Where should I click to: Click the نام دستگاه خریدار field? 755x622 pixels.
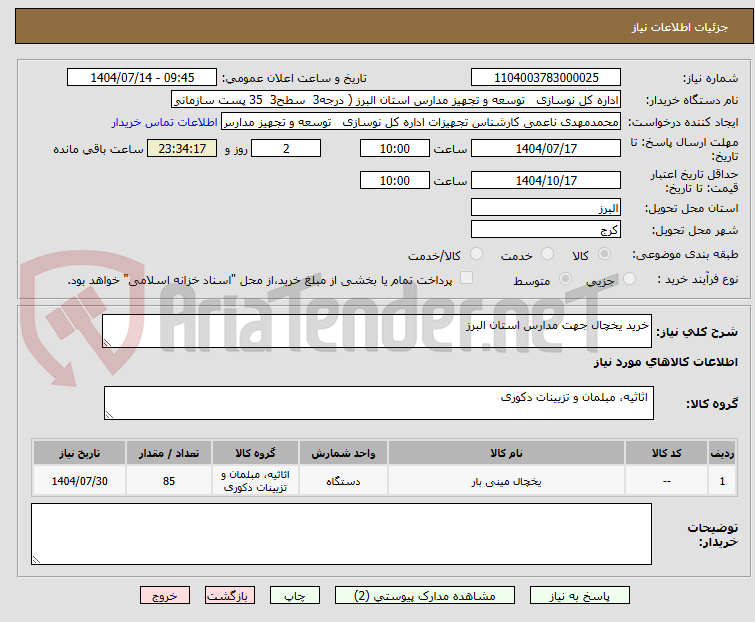pyautogui.click(x=396, y=100)
